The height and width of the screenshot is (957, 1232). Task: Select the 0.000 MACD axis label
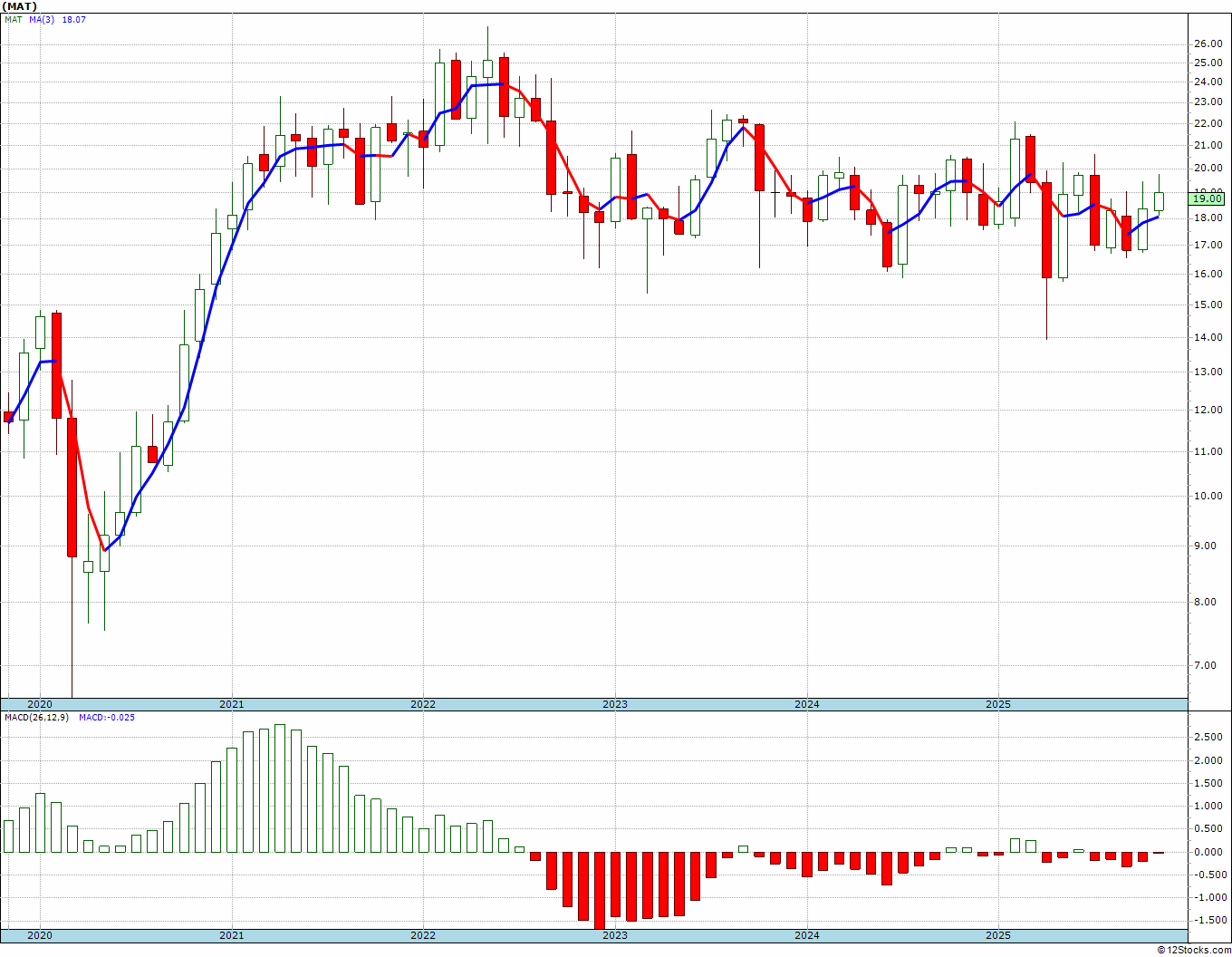click(x=1208, y=852)
